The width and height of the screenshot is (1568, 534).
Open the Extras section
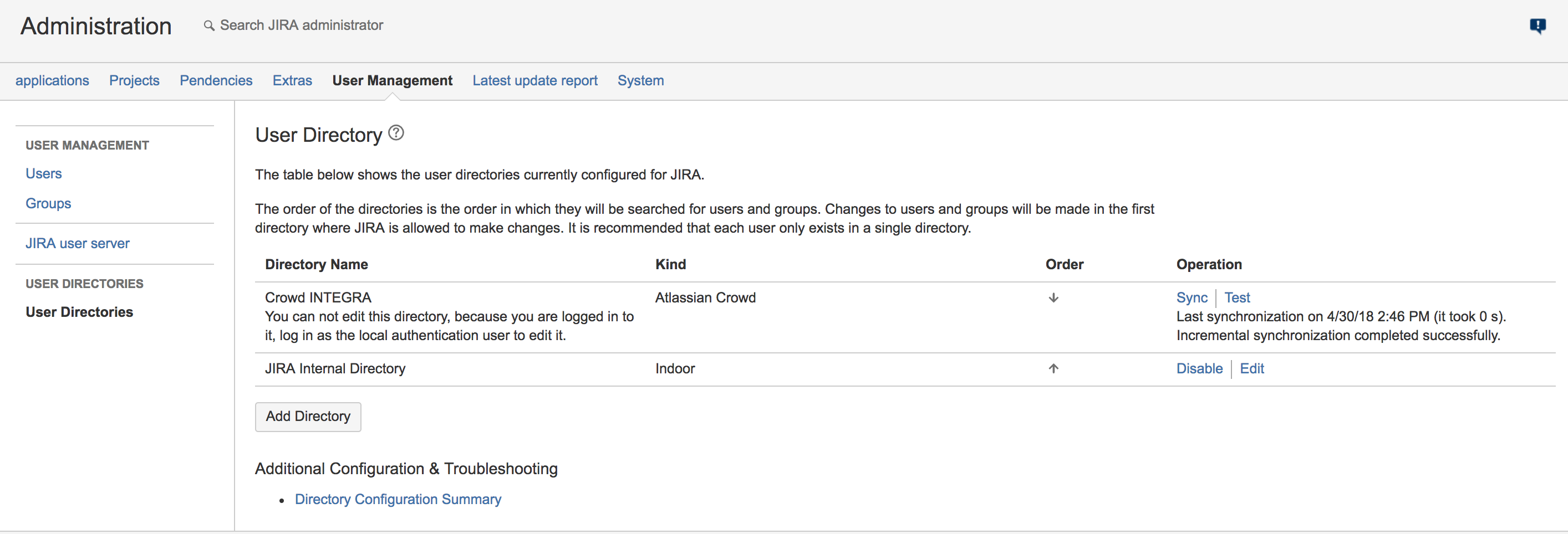coord(292,80)
